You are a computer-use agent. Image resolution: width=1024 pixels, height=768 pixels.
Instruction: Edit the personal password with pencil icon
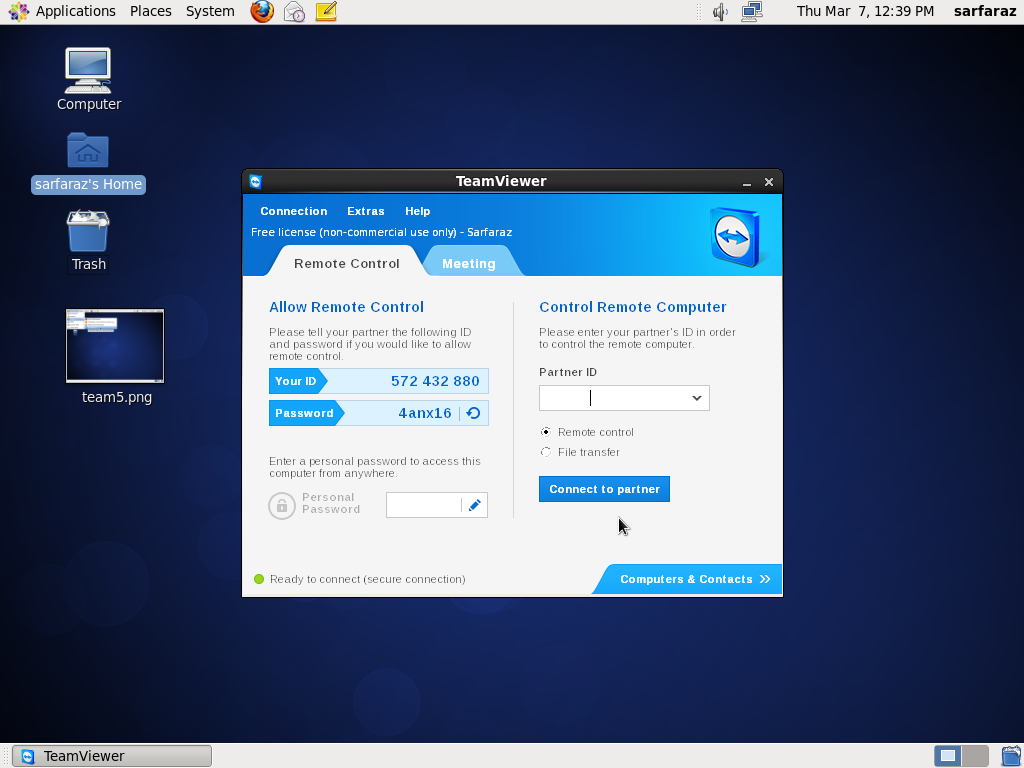tap(475, 505)
